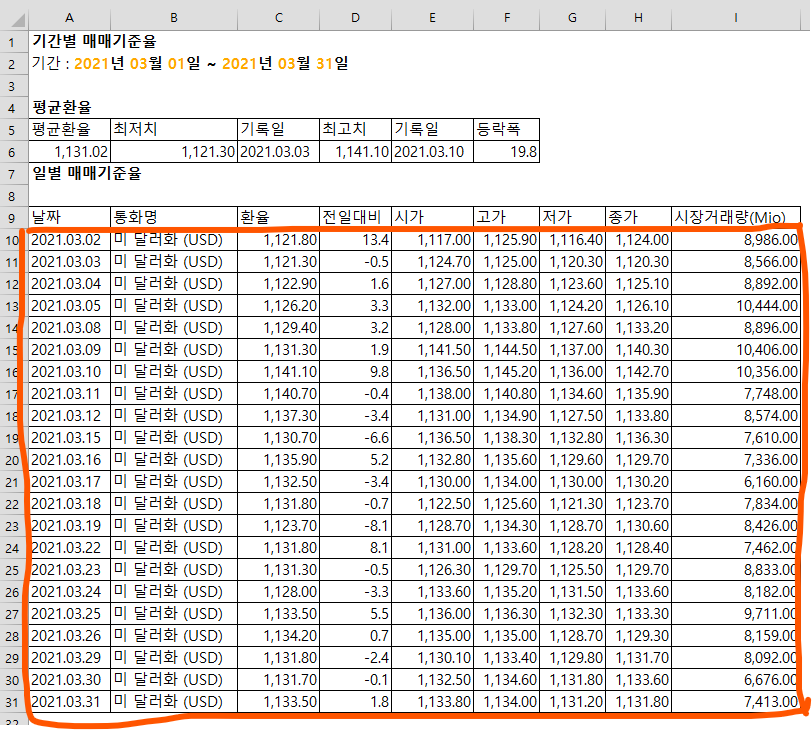Click the volume 6,160.00
The image size is (812, 731).
pos(736,481)
